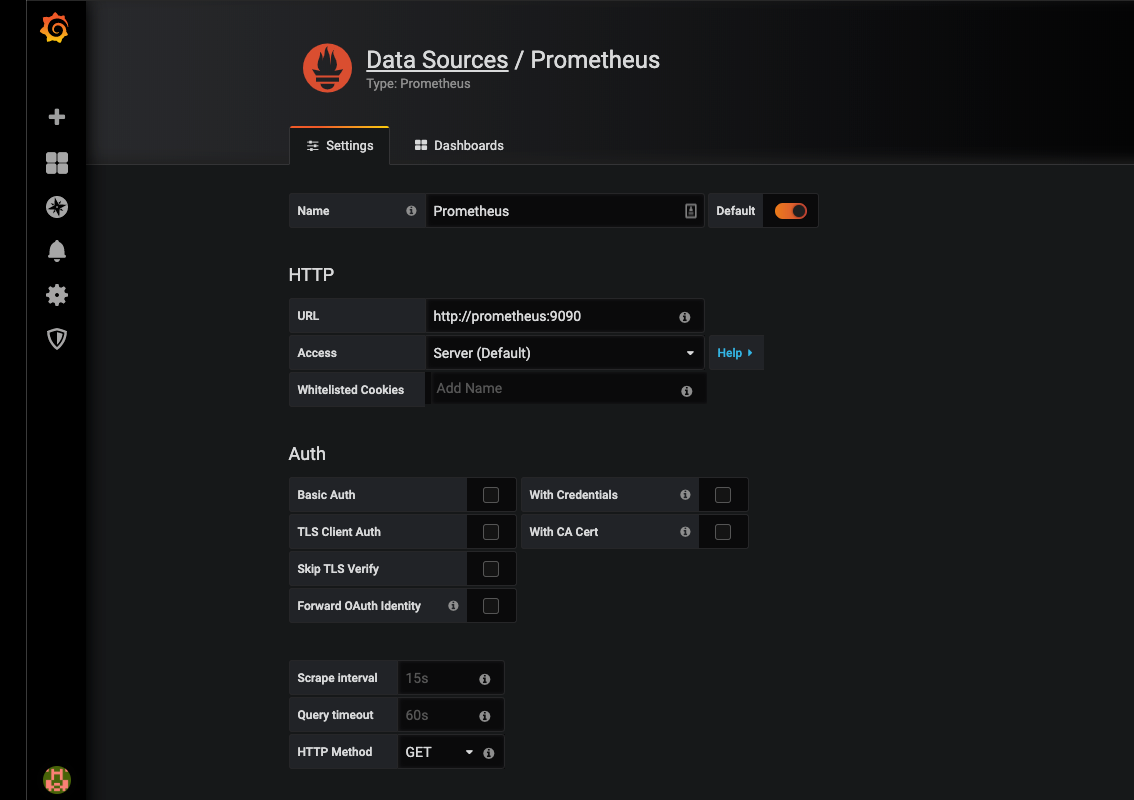Click the HTTP Method label
The width and height of the screenshot is (1134, 800).
pos(335,752)
